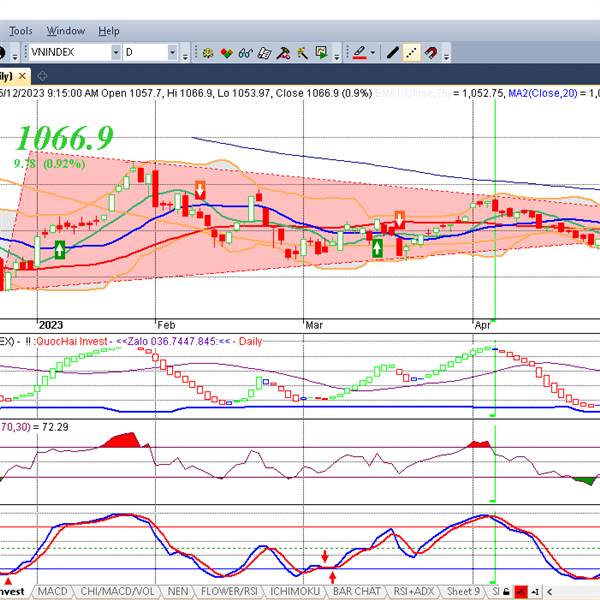Click the left arrow next to sheet tabs
Image resolution: width=600 pixels, height=600 pixels.
[x=550, y=592]
